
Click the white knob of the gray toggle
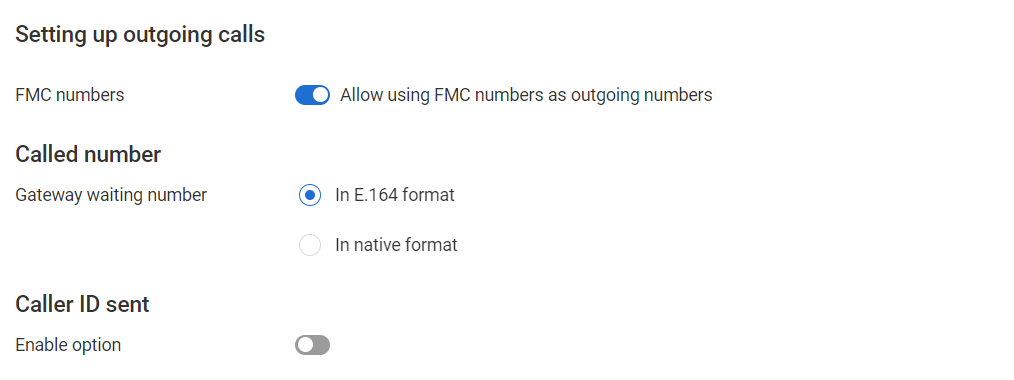(305, 345)
